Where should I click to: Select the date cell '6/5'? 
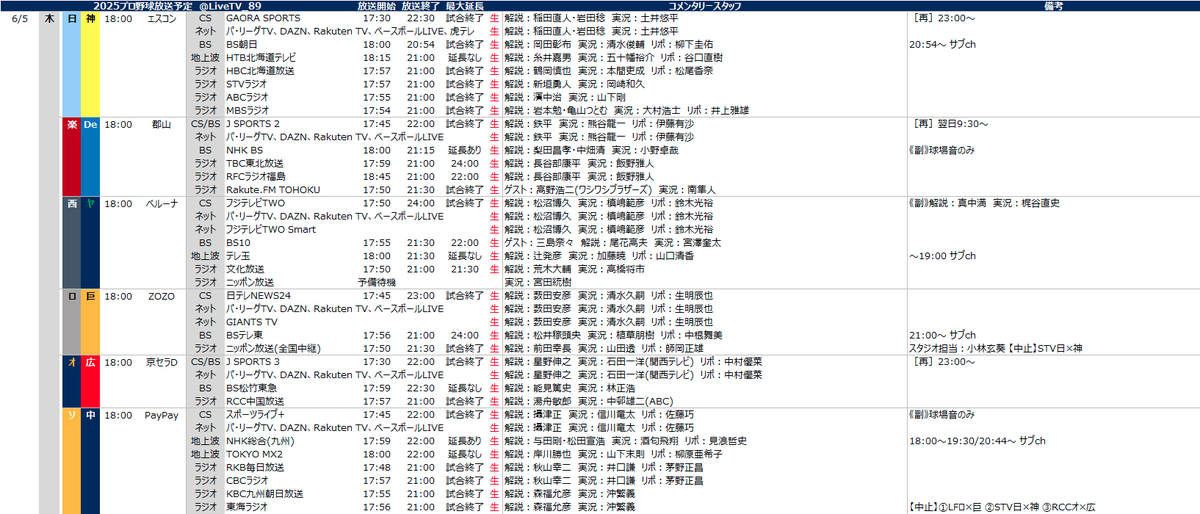20,18
